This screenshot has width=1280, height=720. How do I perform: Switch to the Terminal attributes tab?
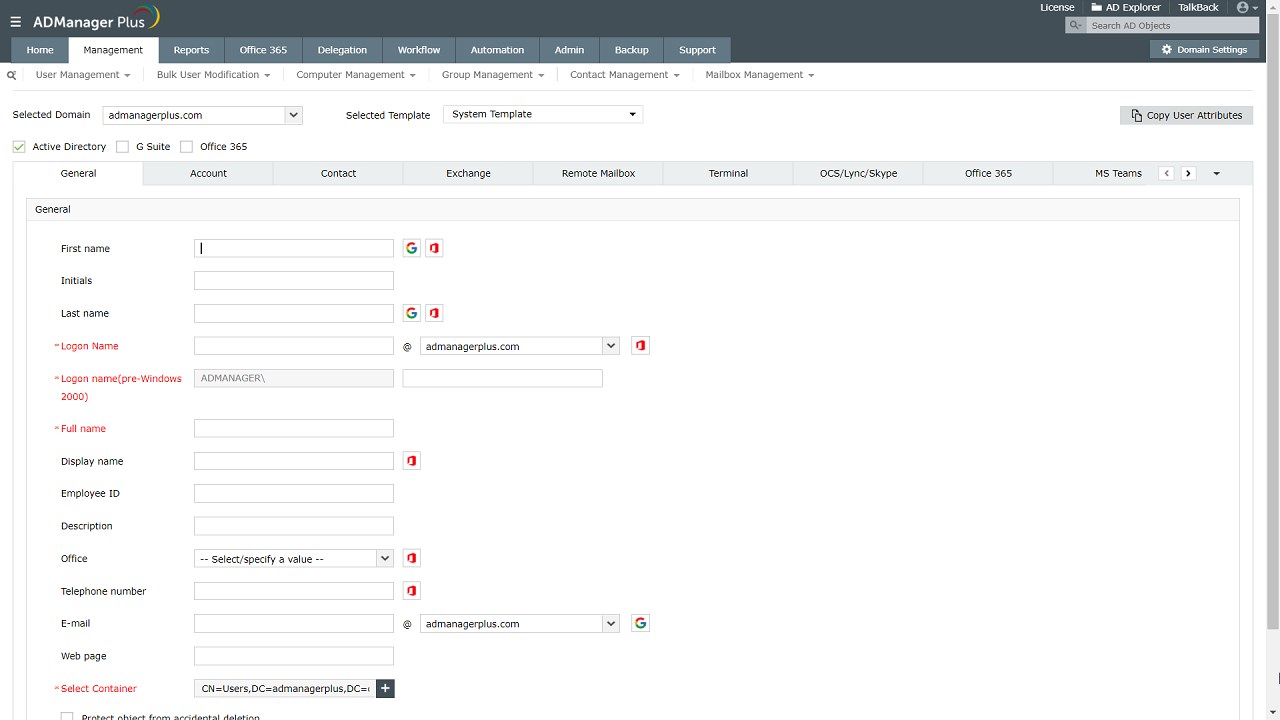(728, 173)
